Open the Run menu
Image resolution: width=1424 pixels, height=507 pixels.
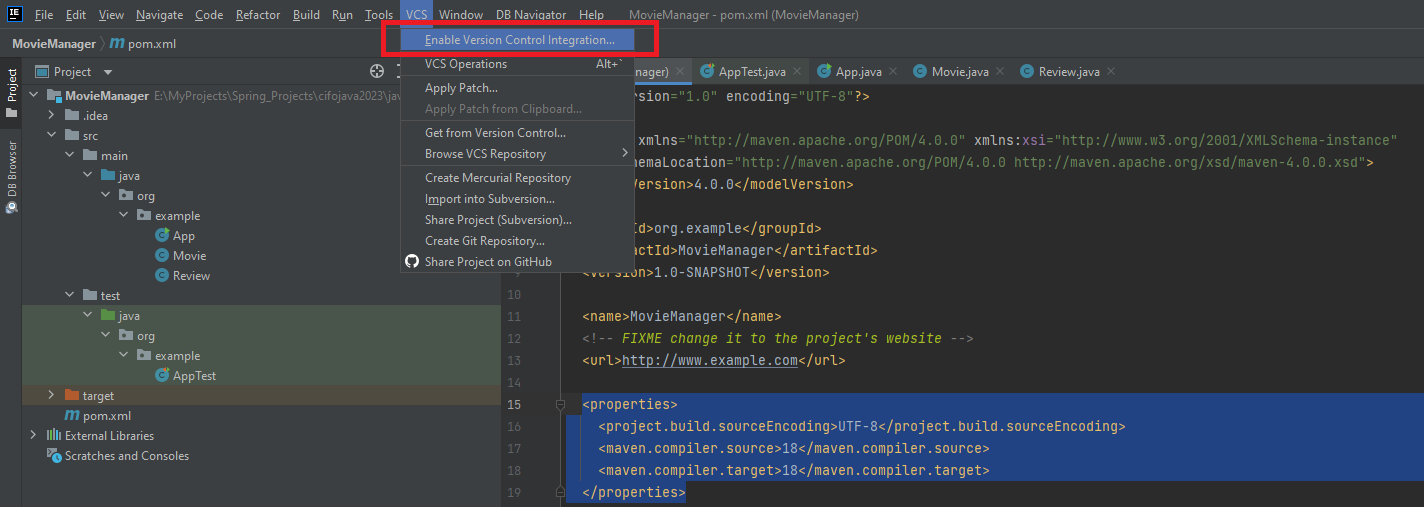click(x=342, y=15)
